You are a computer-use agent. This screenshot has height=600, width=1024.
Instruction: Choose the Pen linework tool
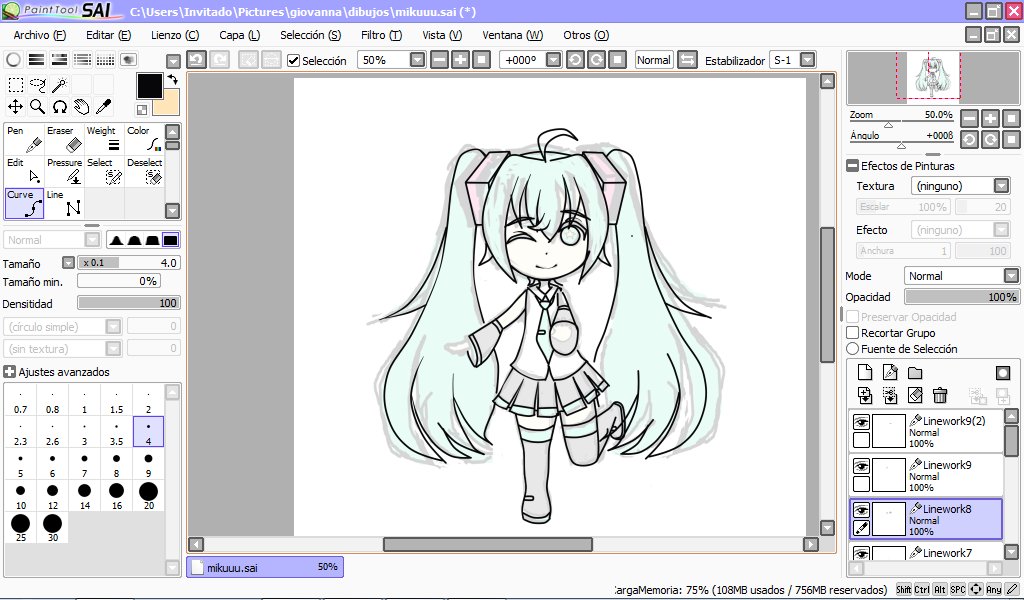coord(24,139)
